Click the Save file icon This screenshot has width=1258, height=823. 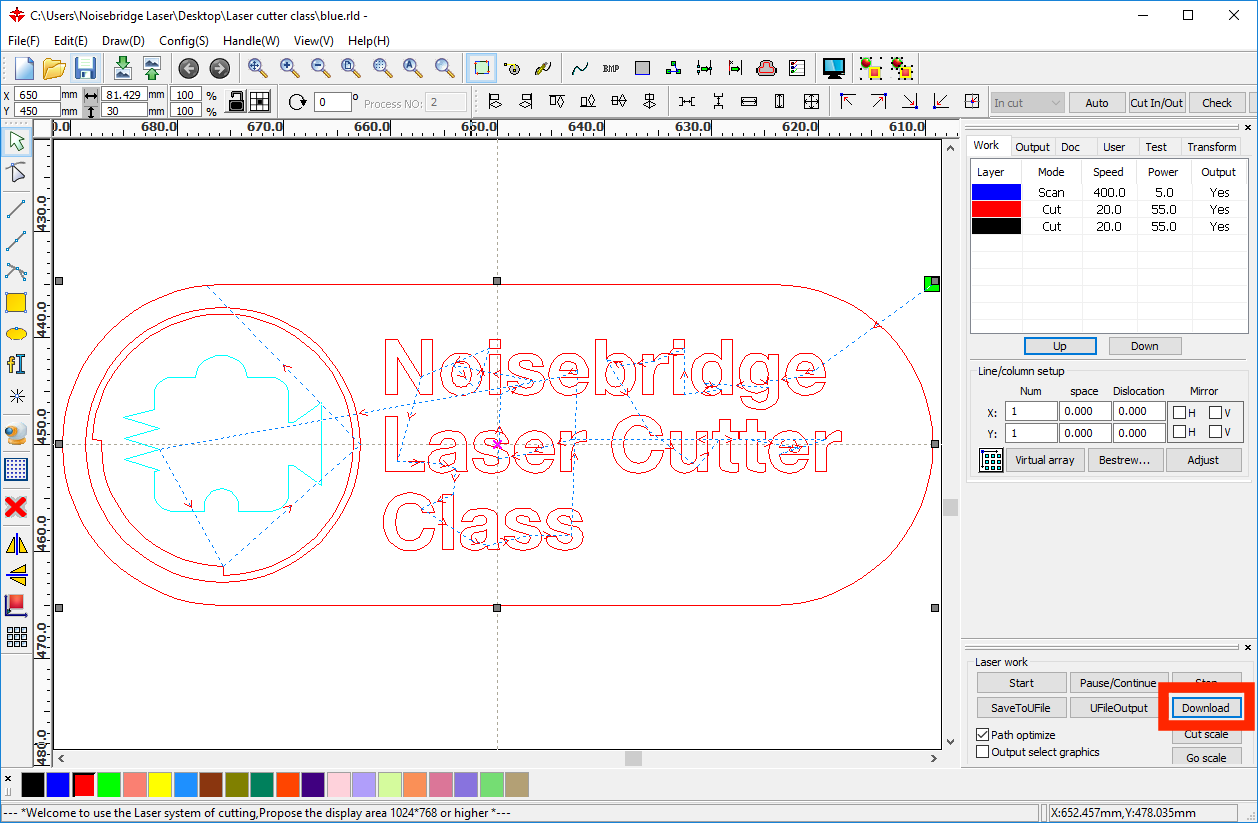pyautogui.click(x=85, y=68)
